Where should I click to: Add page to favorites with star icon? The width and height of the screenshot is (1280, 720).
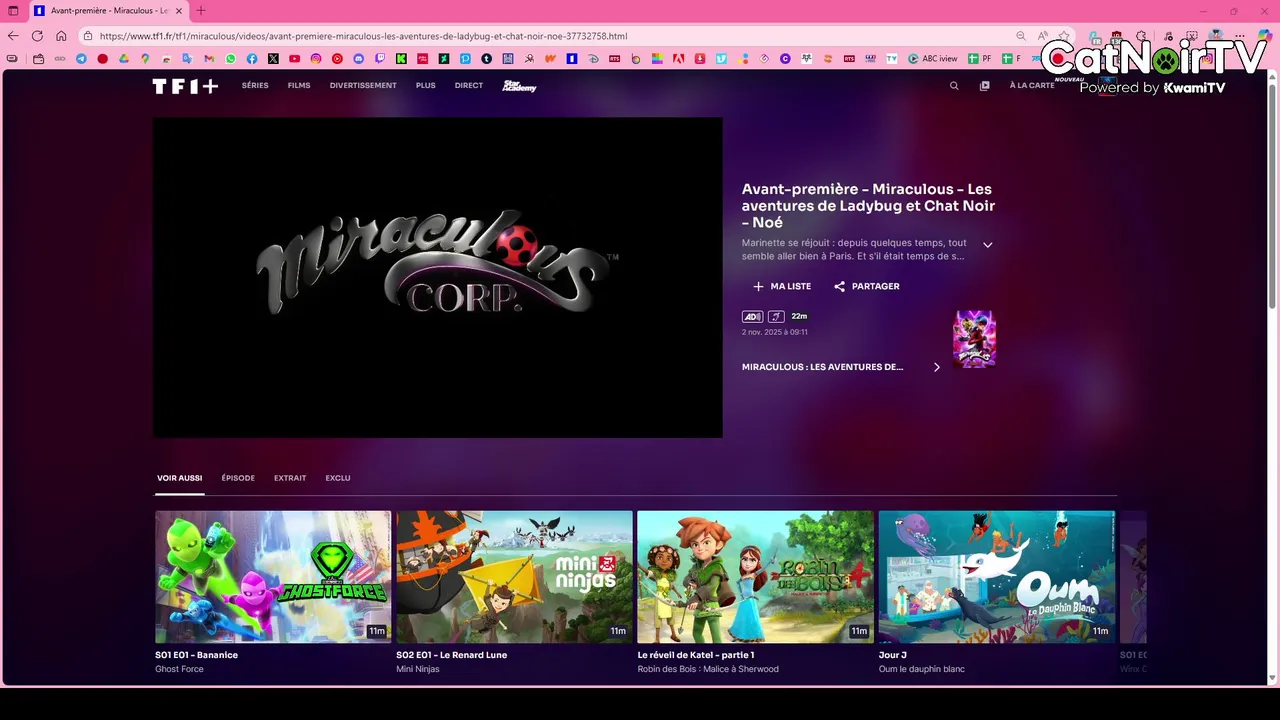tap(1065, 36)
